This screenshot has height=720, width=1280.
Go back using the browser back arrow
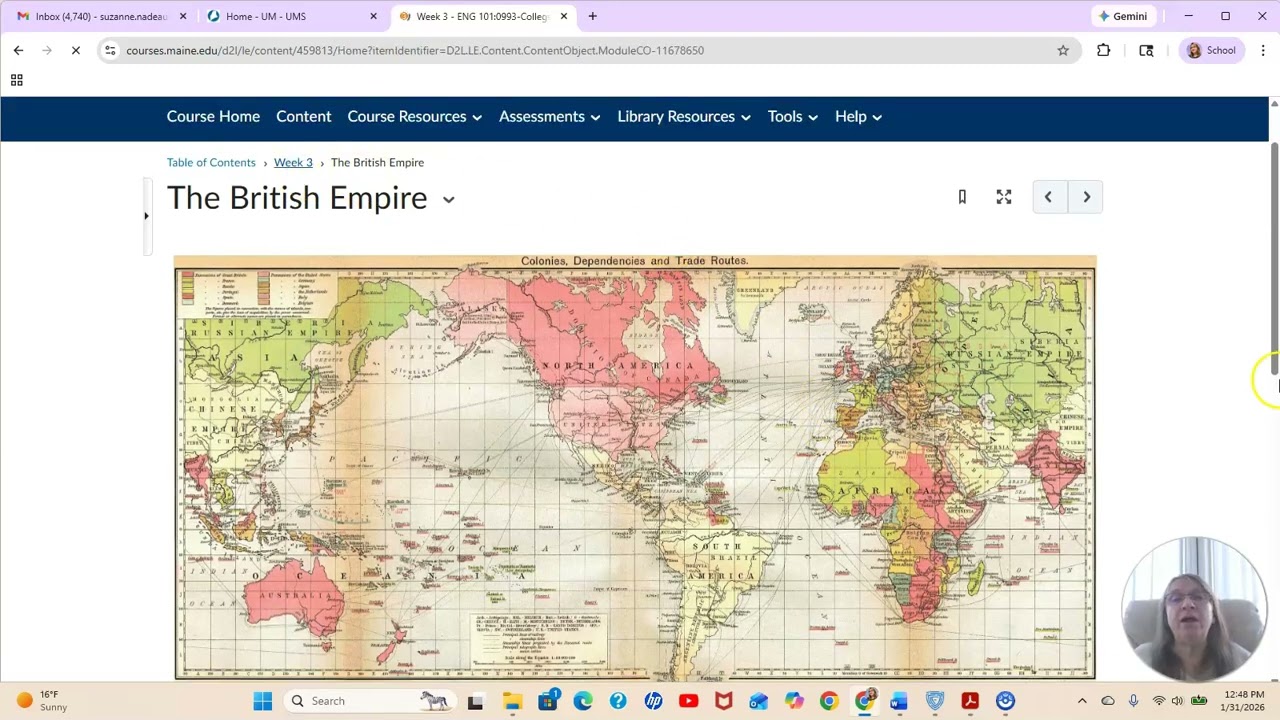pos(18,50)
